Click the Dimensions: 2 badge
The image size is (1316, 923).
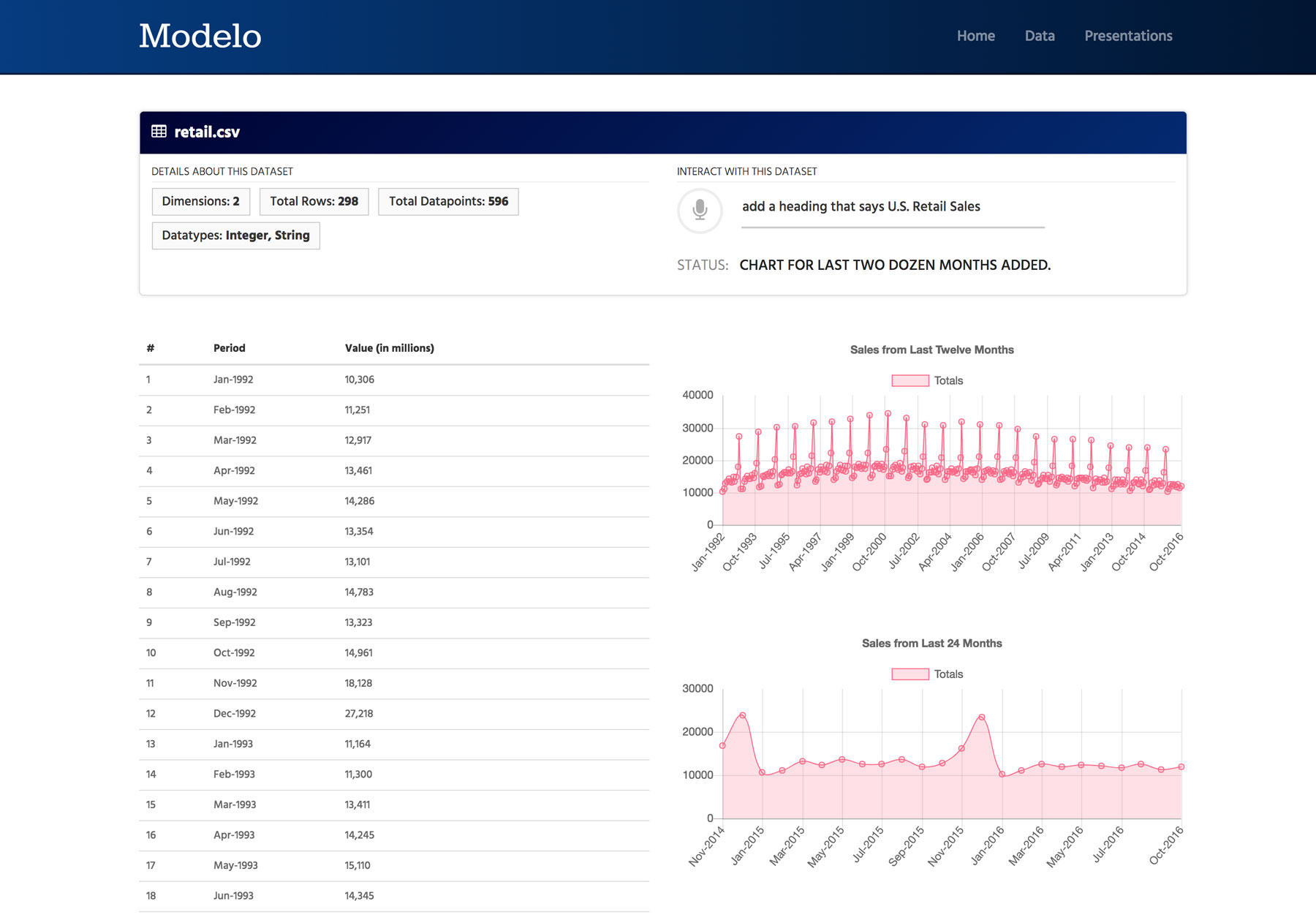coord(201,201)
